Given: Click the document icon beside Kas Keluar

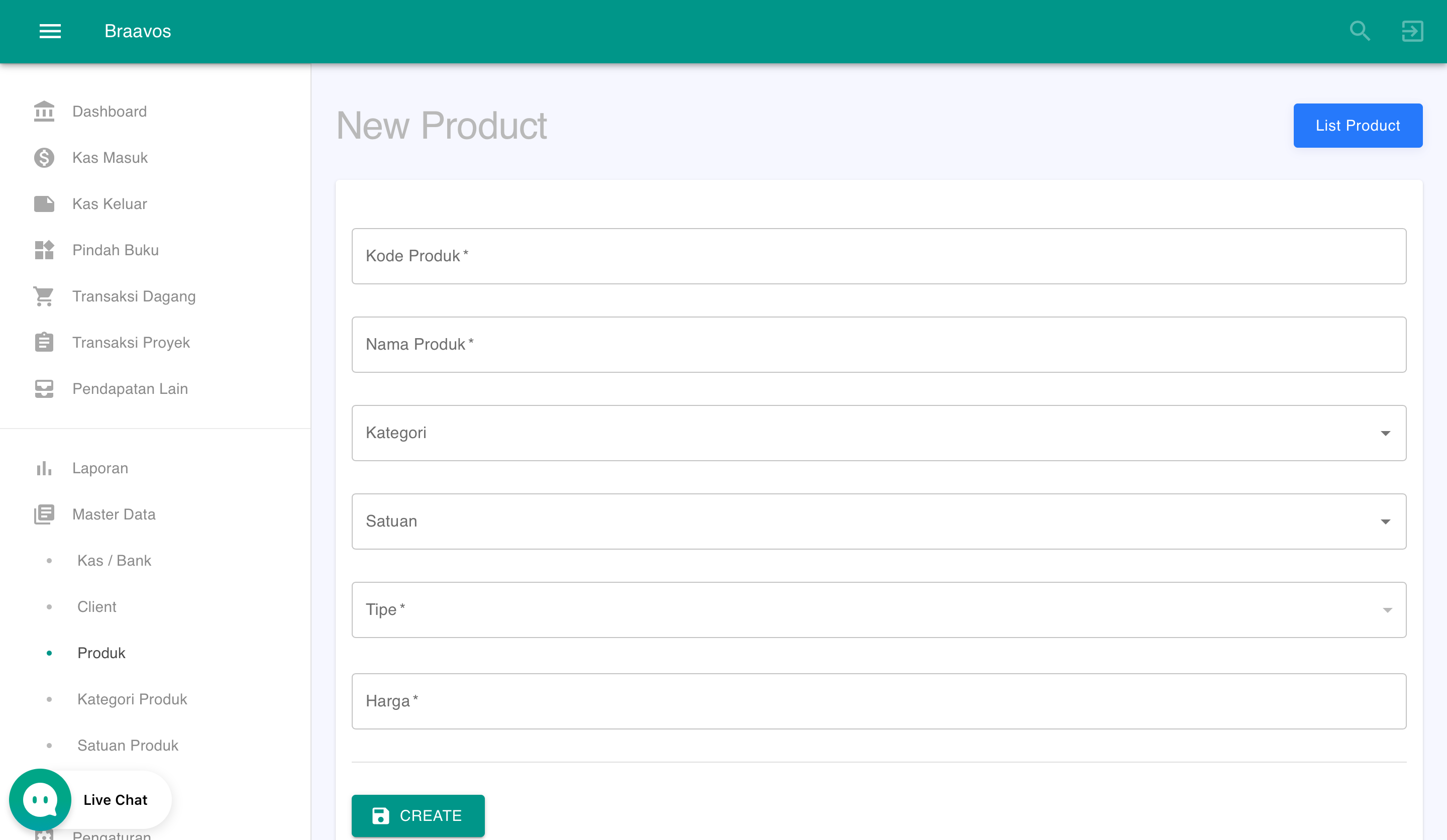Looking at the screenshot, I should tap(44, 203).
